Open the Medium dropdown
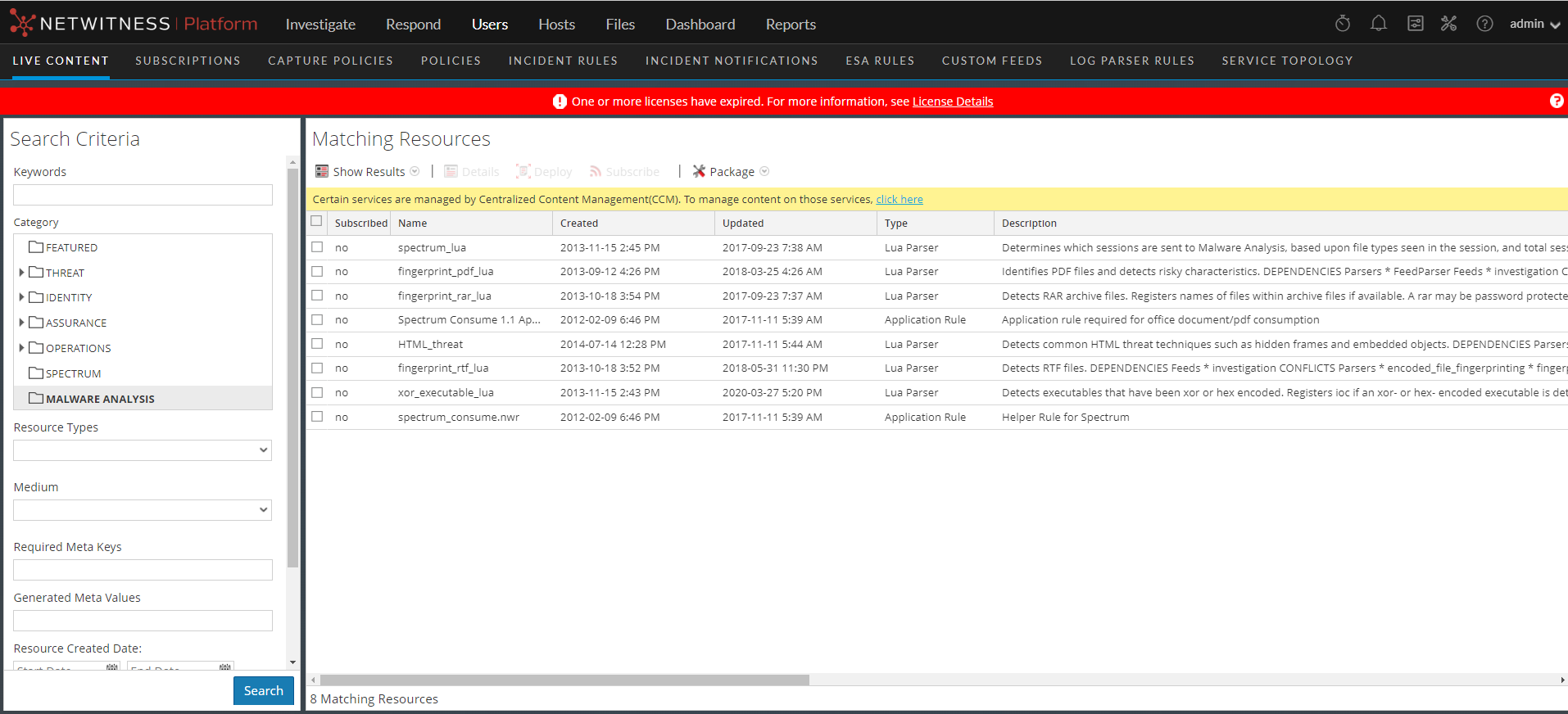This screenshot has width=1568, height=714. click(x=143, y=510)
